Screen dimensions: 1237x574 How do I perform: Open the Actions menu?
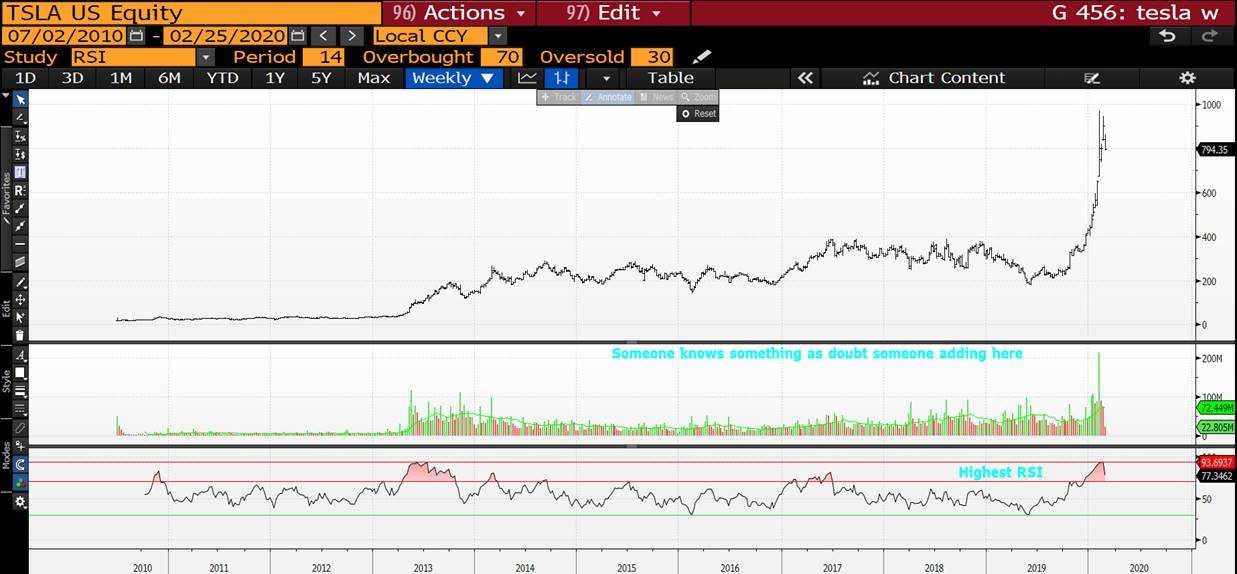click(x=459, y=13)
